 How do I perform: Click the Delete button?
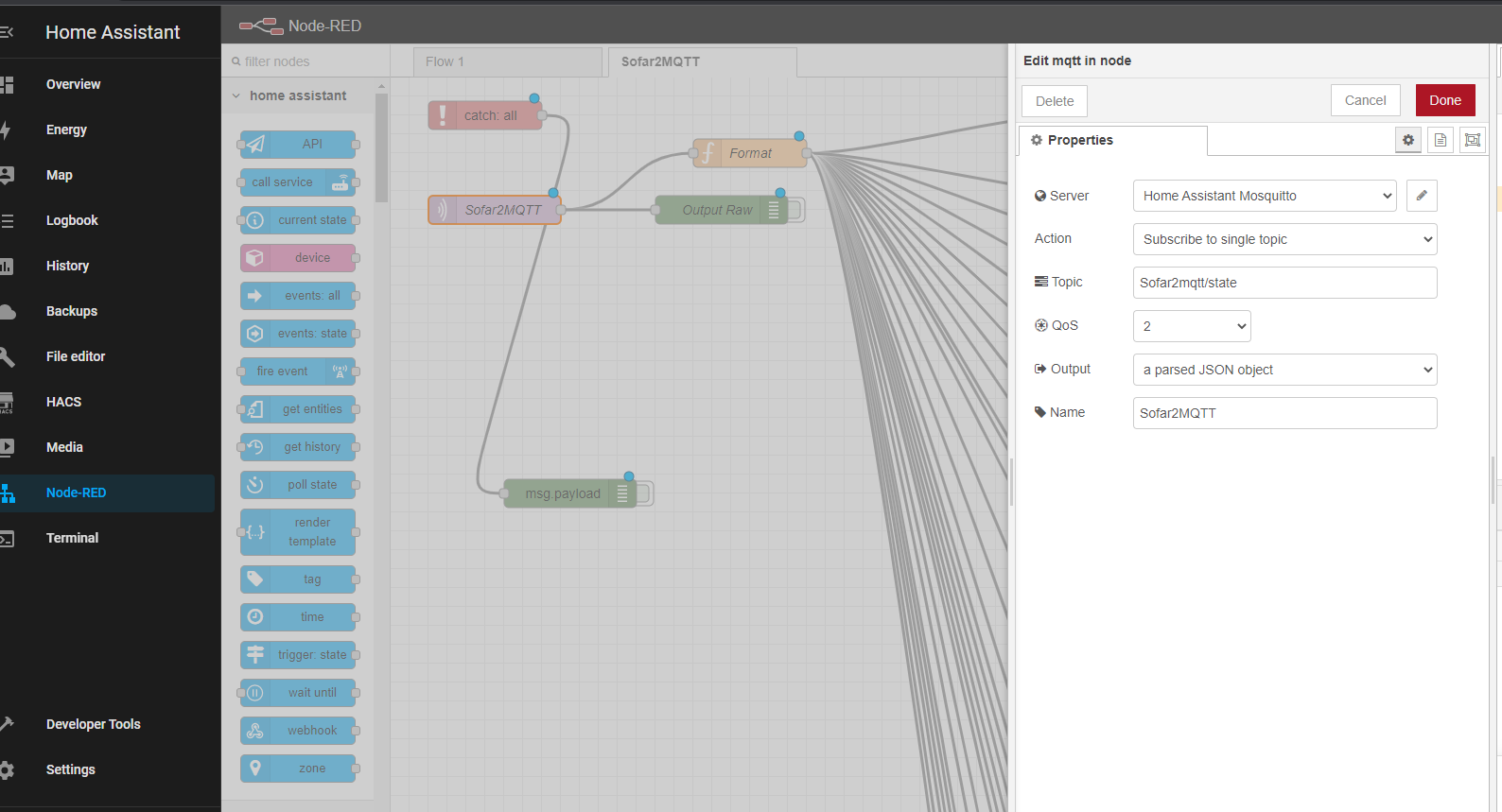(x=1055, y=101)
